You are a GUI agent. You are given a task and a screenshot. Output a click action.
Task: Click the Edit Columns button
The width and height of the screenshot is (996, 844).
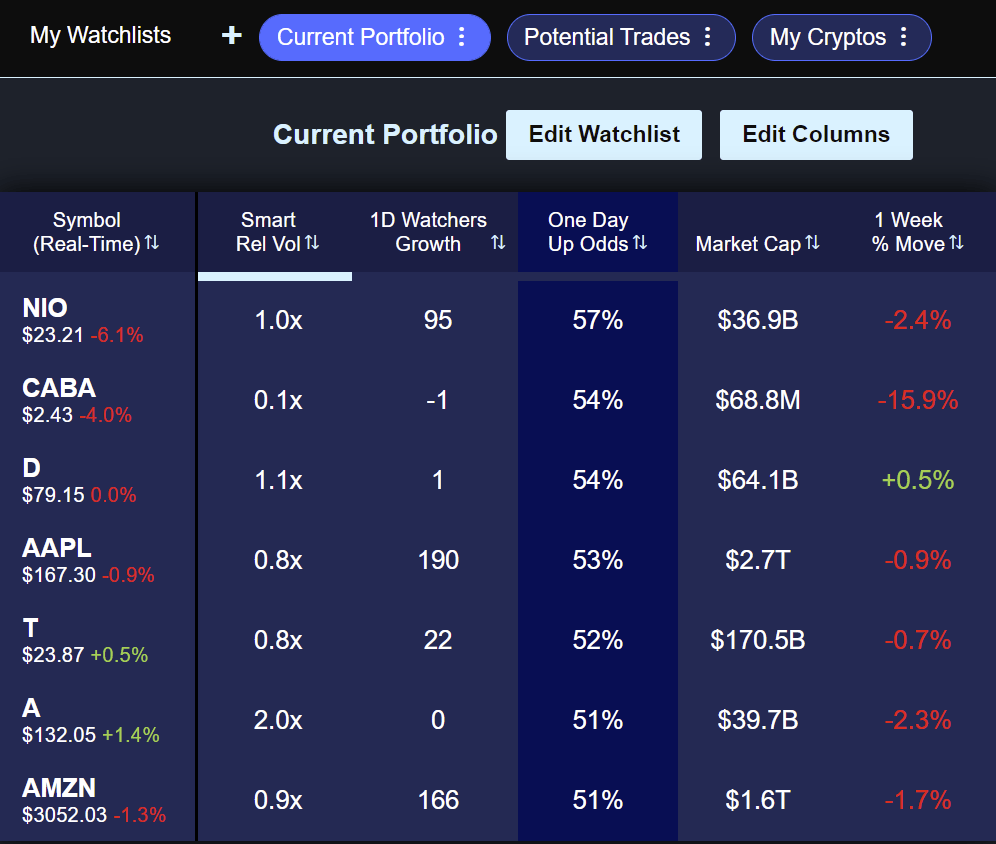pyautogui.click(x=816, y=135)
